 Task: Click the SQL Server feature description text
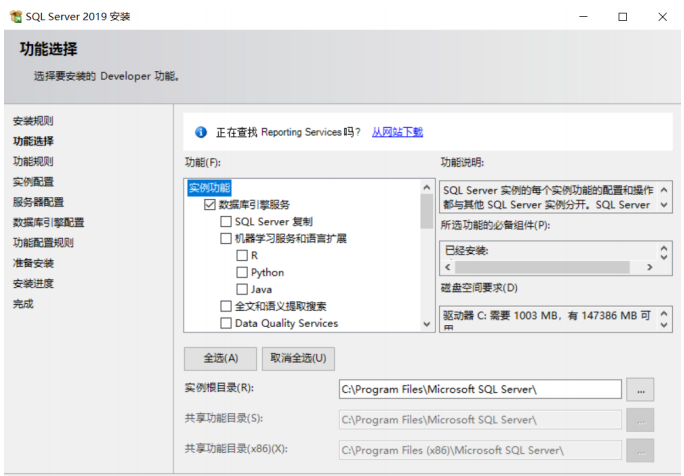[x=548, y=197]
